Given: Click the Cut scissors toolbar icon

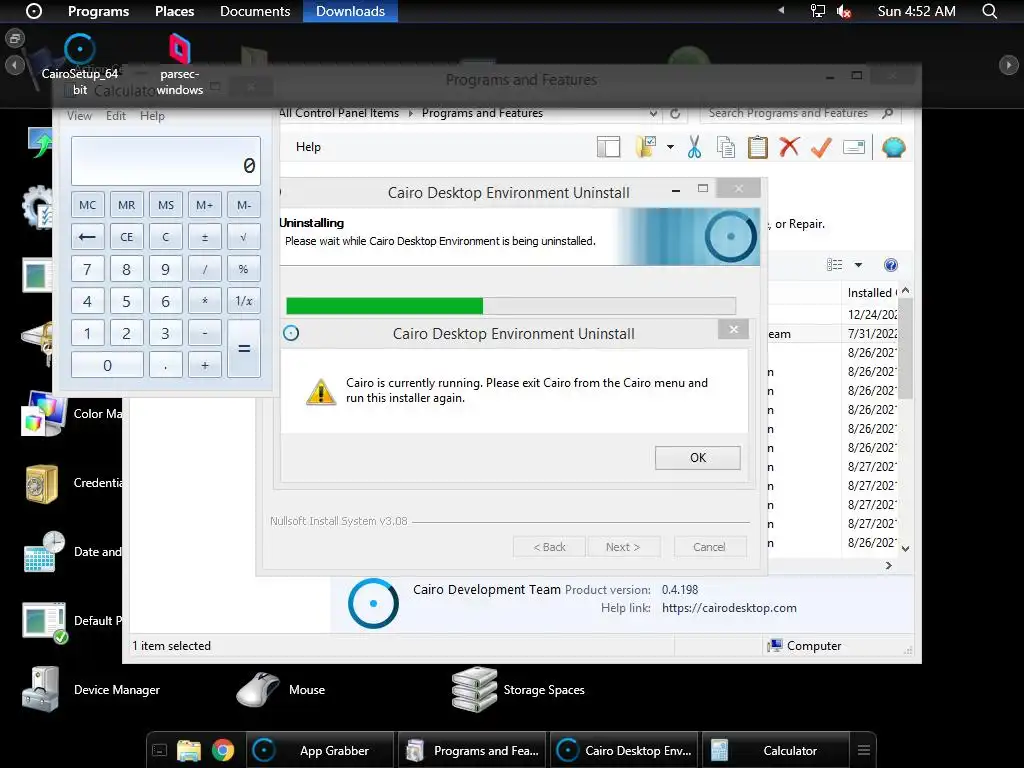Looking at the screenshot, I should [694, 147].
